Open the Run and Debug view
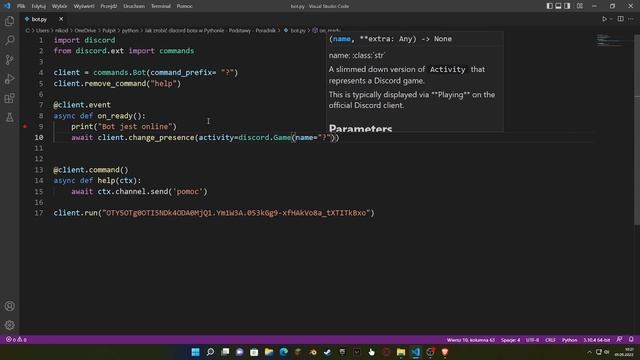 (9, 79)
